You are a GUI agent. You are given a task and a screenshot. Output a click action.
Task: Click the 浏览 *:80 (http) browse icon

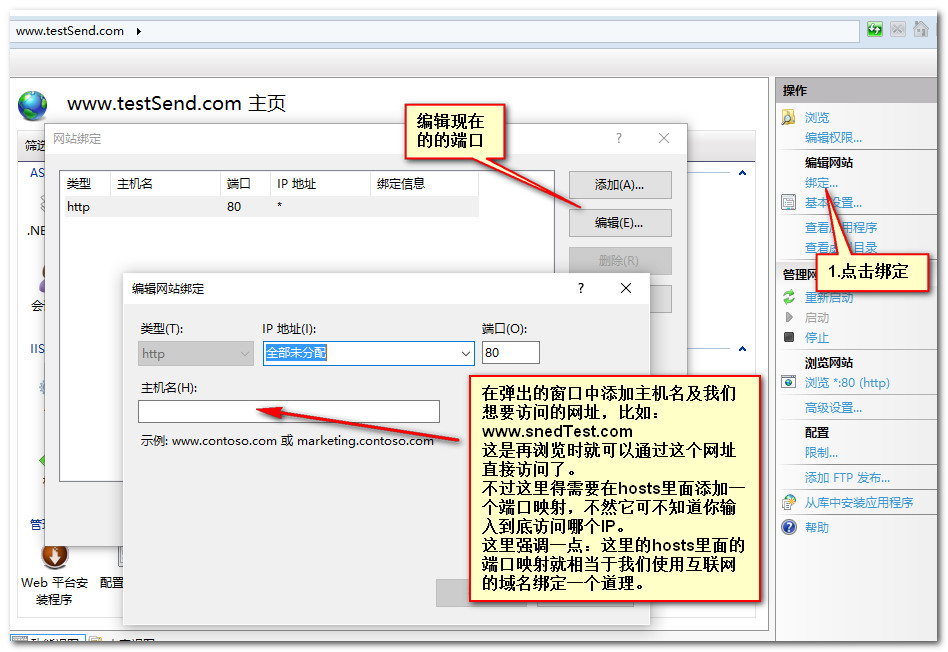point(789,382)
